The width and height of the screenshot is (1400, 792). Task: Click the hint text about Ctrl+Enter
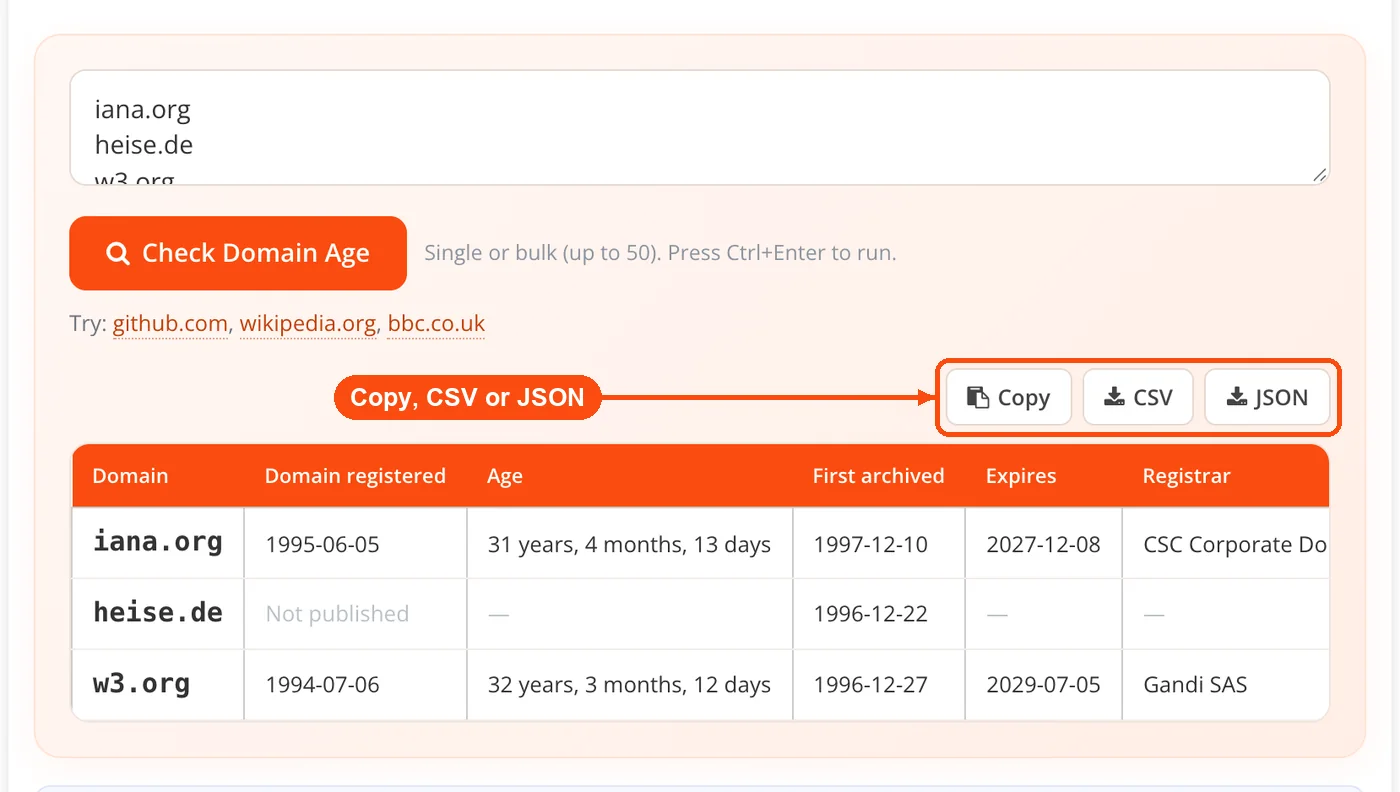tap(660, 253)
